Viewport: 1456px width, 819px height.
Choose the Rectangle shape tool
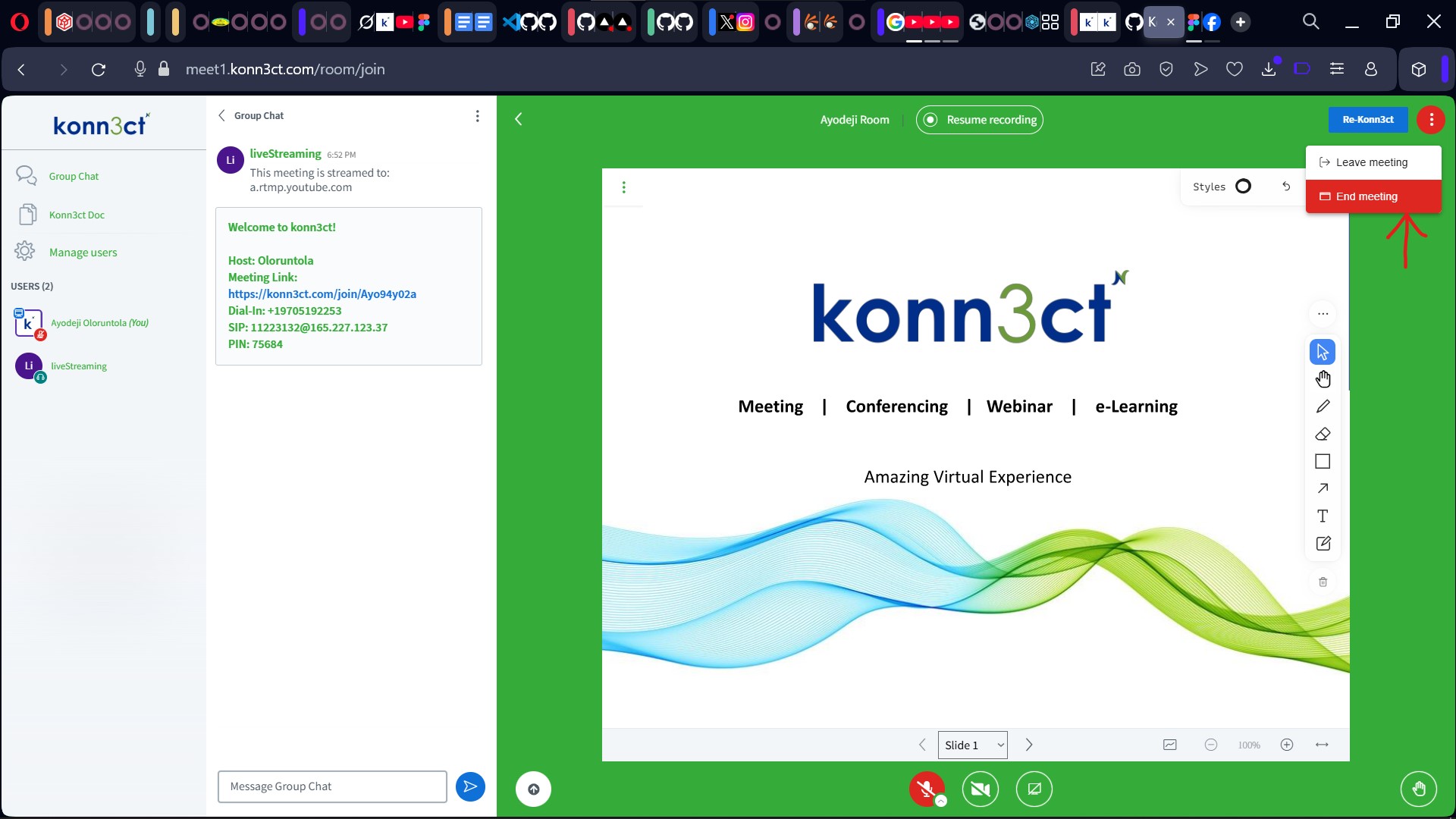[1323, 461]
